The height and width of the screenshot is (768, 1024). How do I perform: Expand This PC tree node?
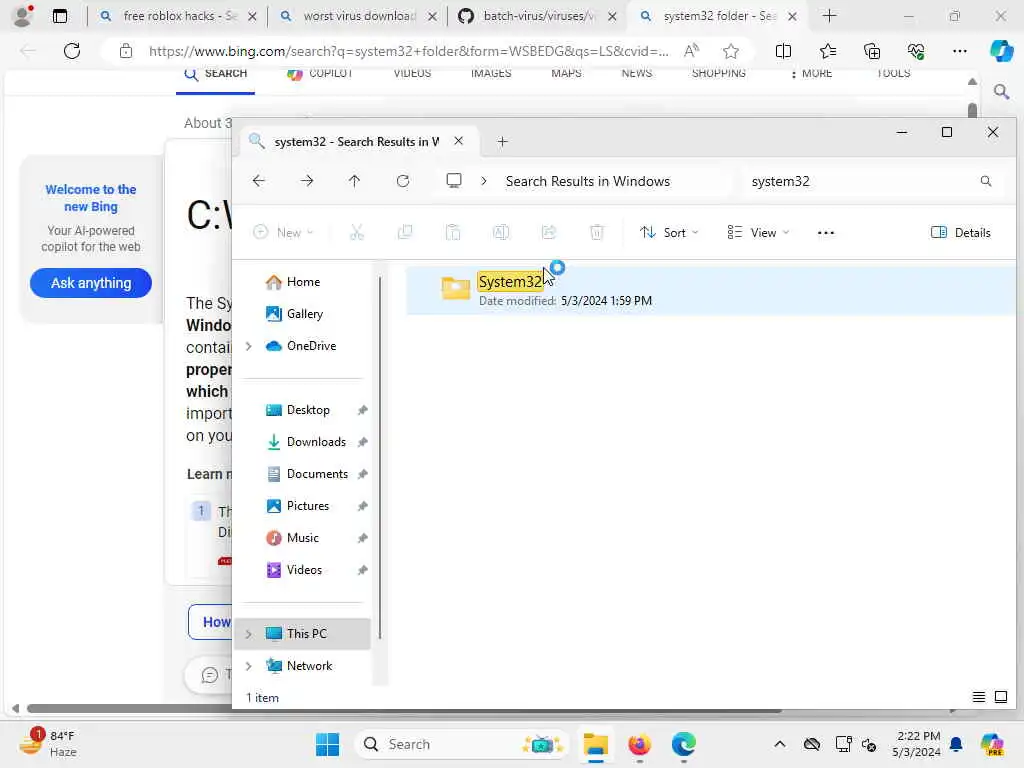point(249,634)
